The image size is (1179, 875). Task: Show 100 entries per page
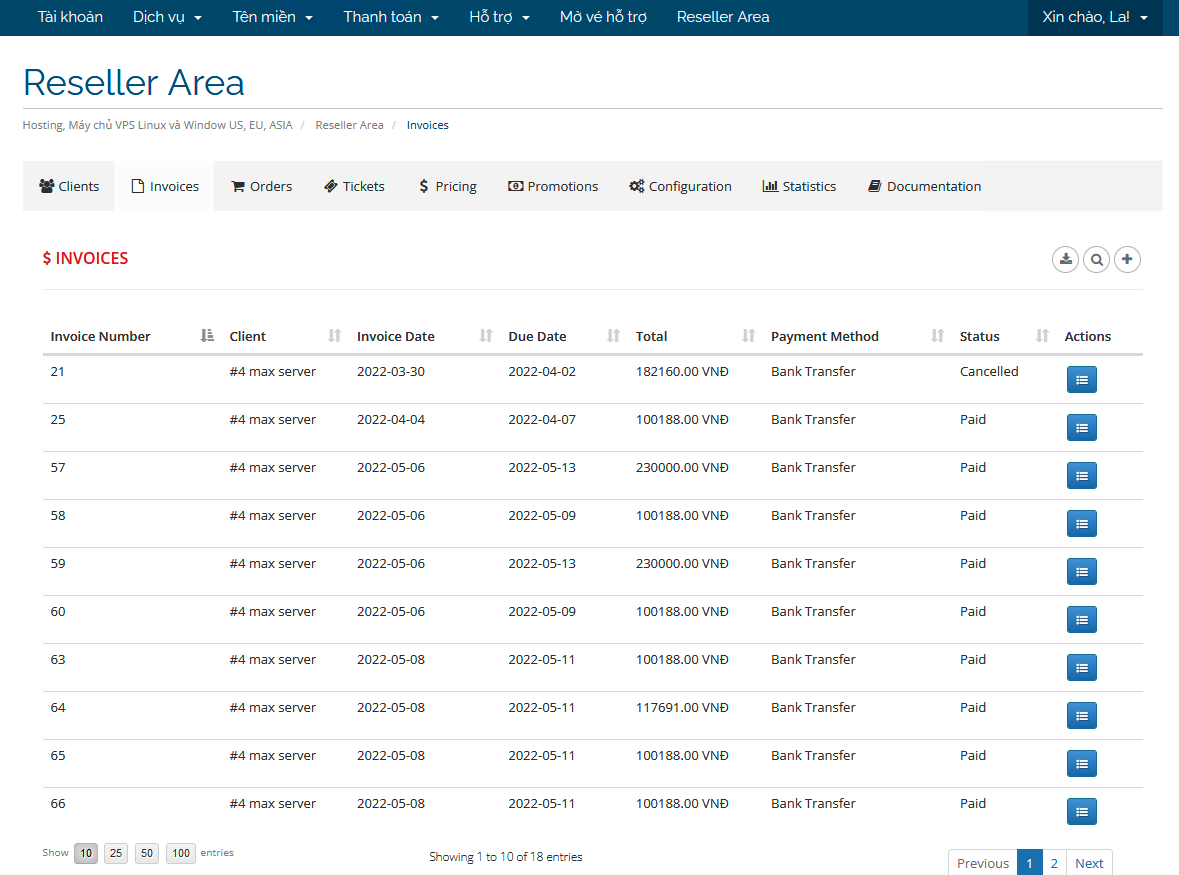(181, 854)
